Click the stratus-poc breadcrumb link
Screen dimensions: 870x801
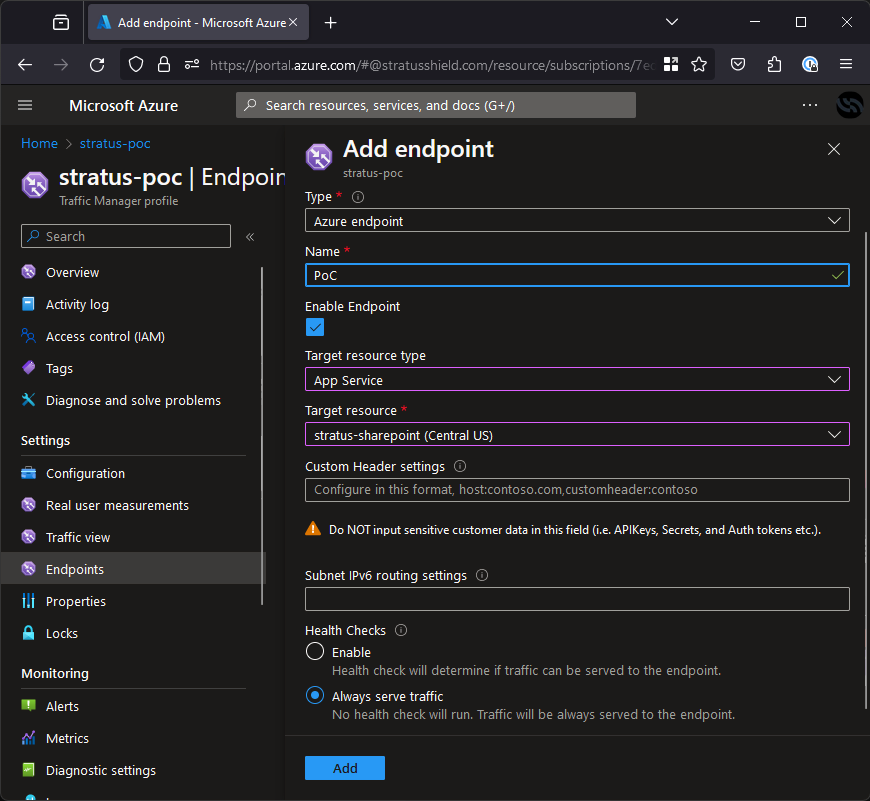pos(115,144)
